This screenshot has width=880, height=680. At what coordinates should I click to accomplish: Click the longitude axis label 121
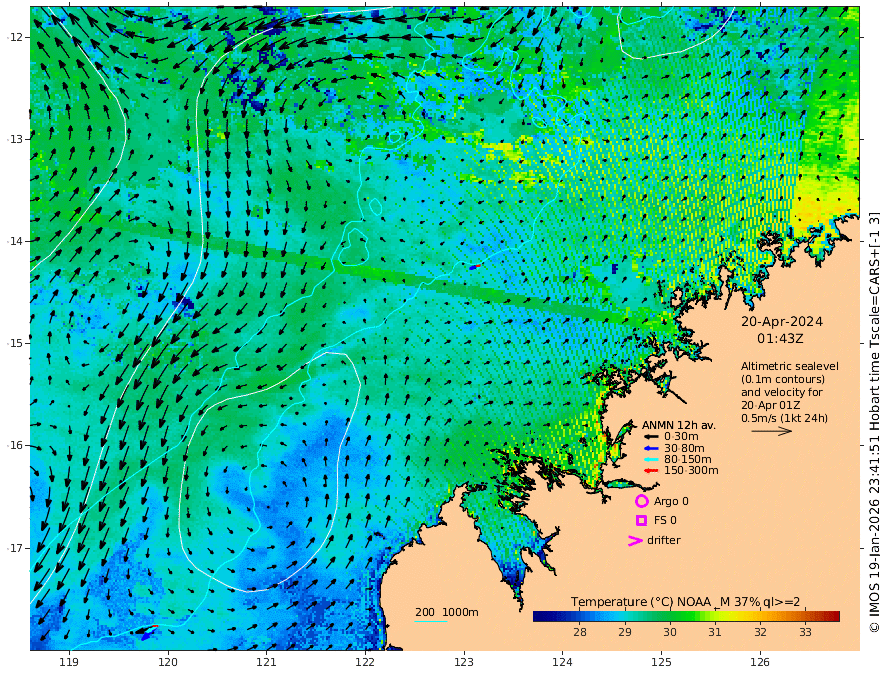click(x=267, y=662)
